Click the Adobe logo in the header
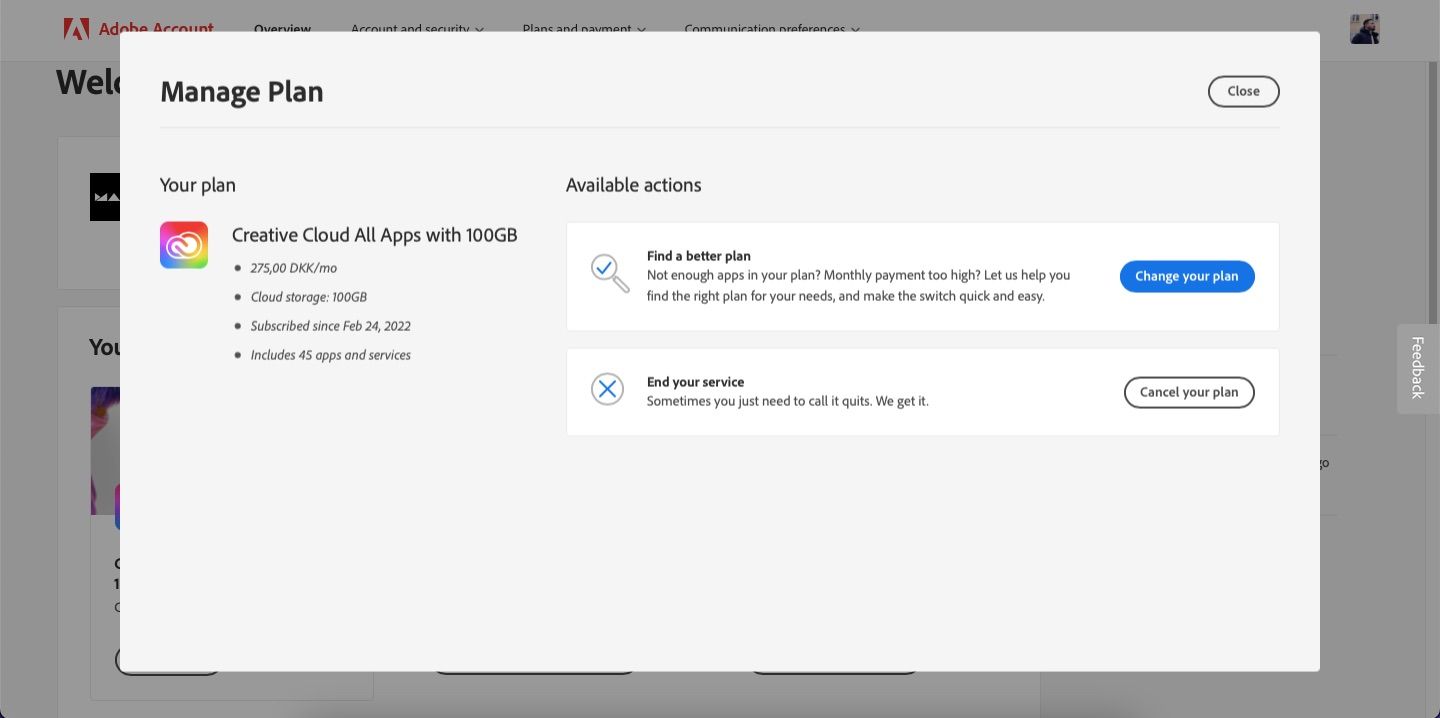Image resolution: width=1440 pixels, height=718 pixels. (x=76, y=28)
